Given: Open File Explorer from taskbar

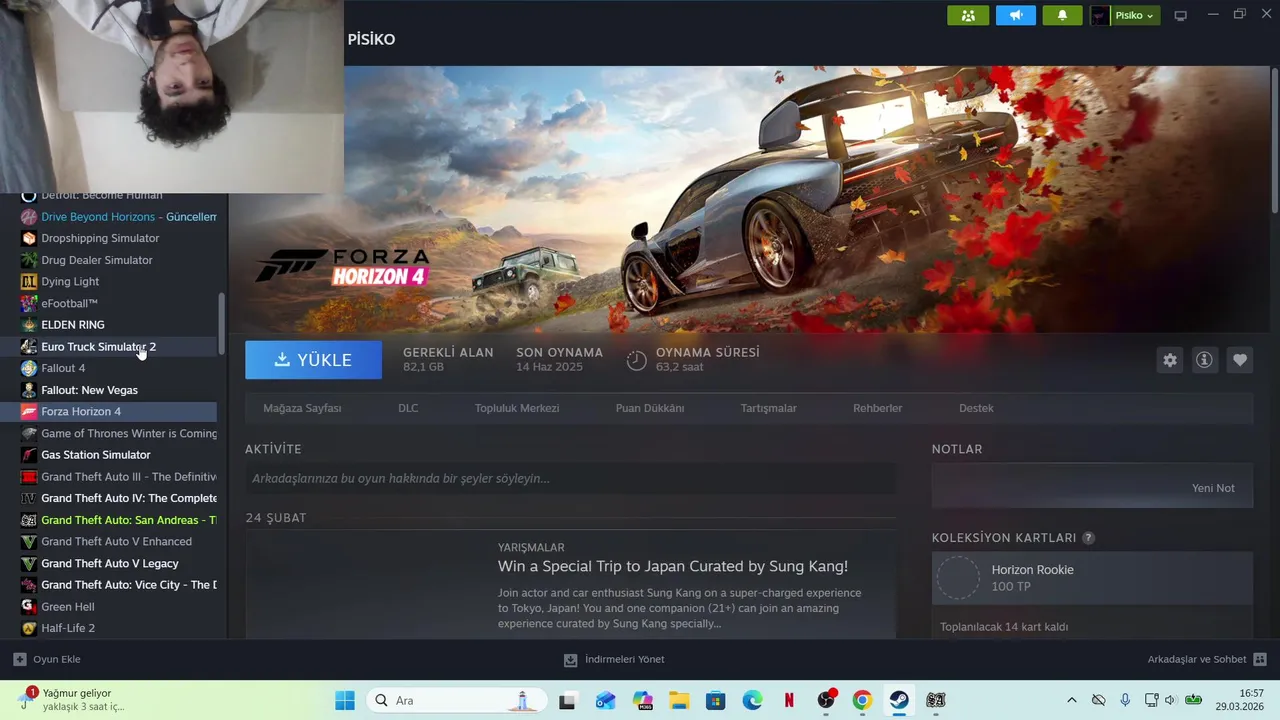Looking at the screenshot, I should (679, 700).
